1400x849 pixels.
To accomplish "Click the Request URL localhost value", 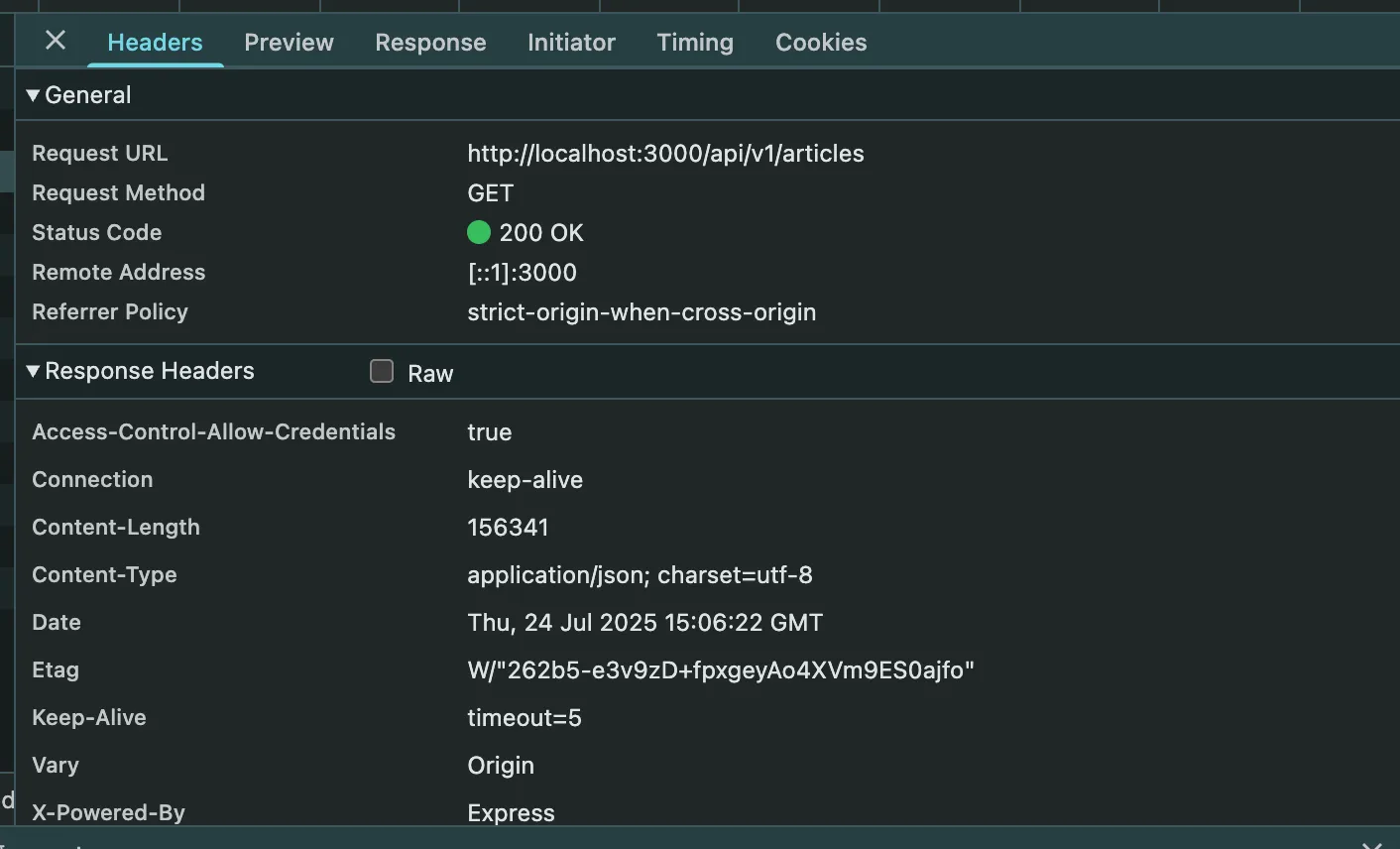I will click(x=665, y=154).
